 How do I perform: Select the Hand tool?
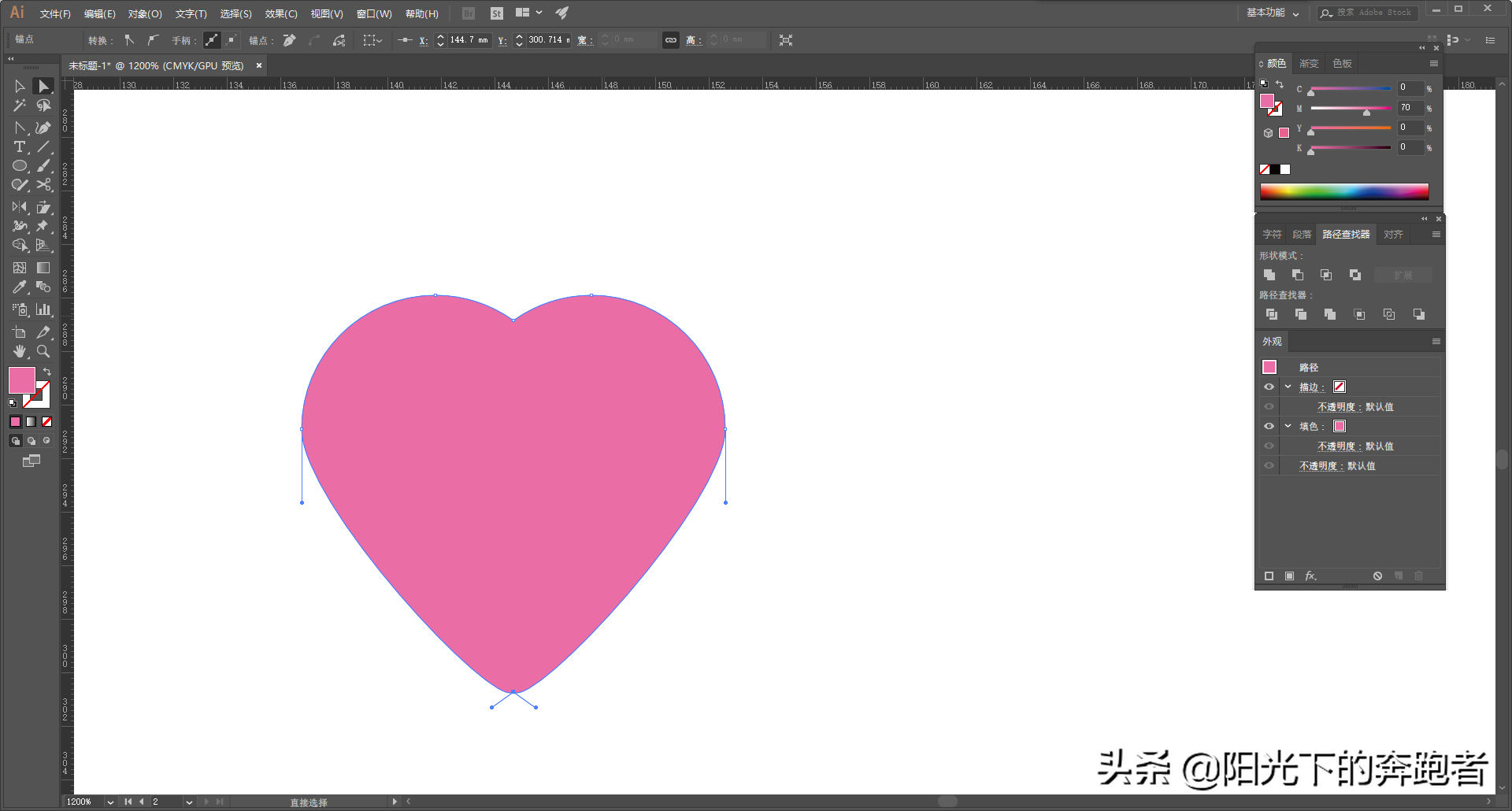20,352
